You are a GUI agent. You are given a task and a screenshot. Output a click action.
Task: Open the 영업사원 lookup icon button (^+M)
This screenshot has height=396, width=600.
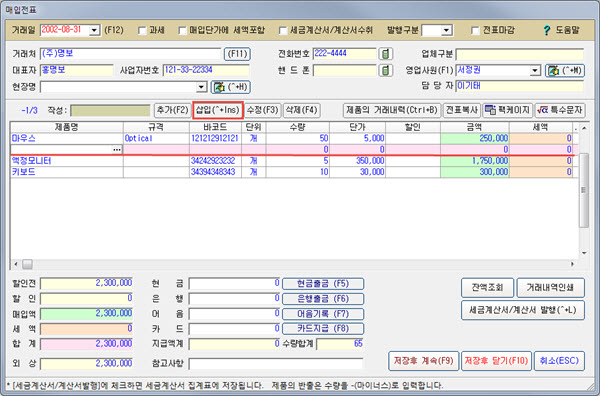(x=565, y=70)
